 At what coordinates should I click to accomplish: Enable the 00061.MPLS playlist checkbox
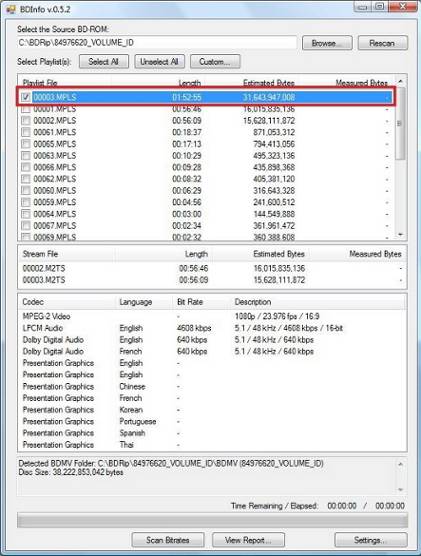click(26, 132)
